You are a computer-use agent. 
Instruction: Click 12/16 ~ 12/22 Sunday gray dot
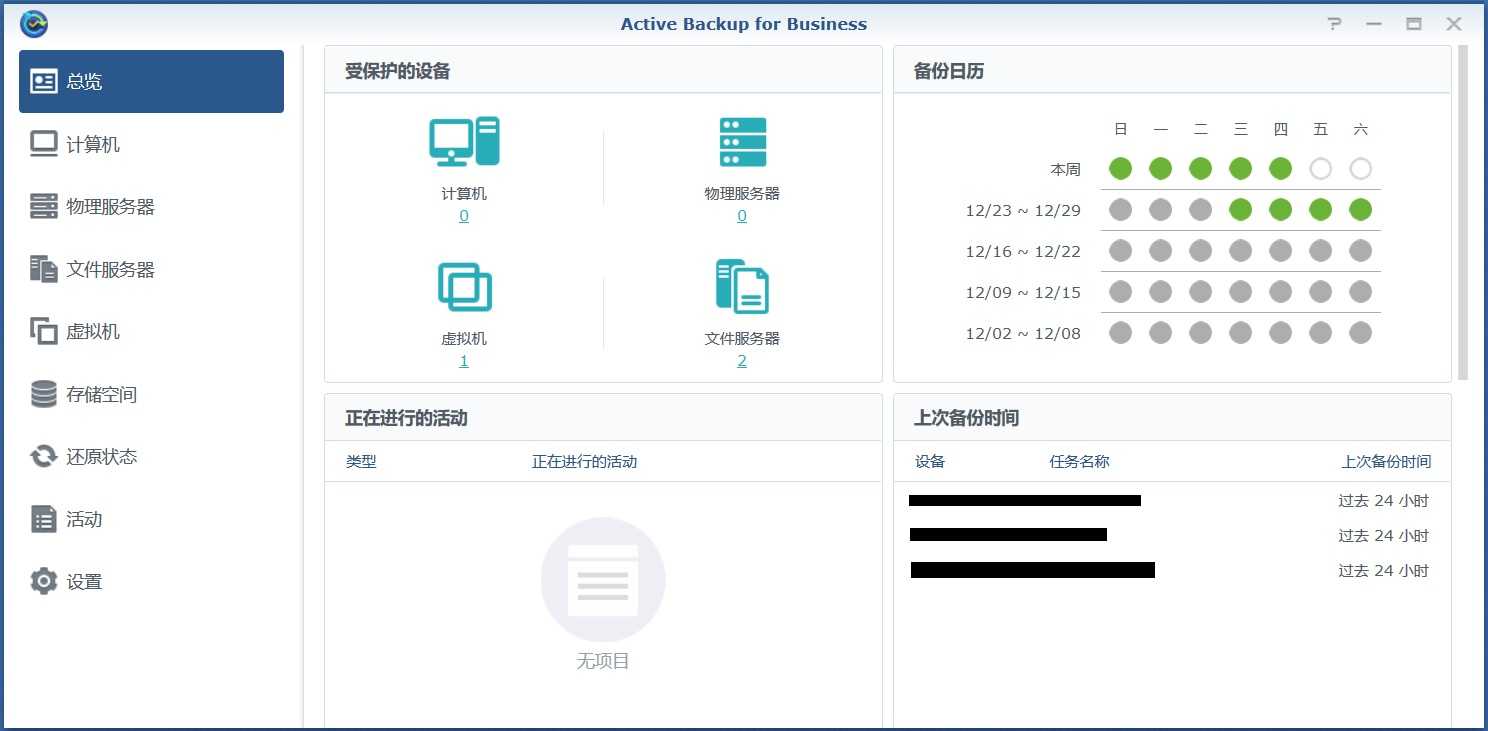1121,251
